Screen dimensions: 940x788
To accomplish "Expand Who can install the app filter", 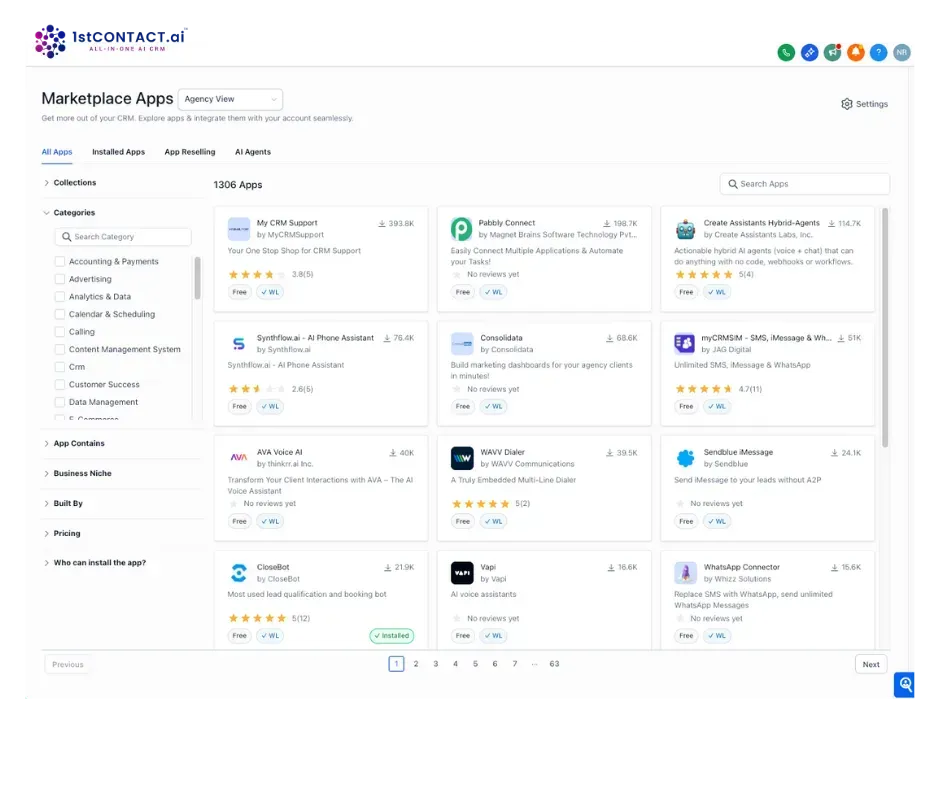I will click(94, 563).
